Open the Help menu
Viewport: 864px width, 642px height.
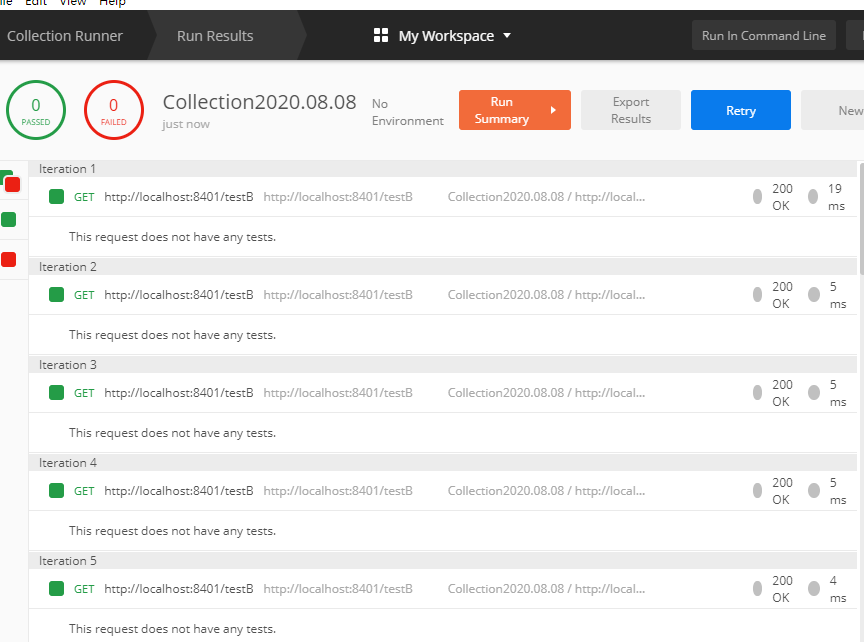[x=112, y=3]
